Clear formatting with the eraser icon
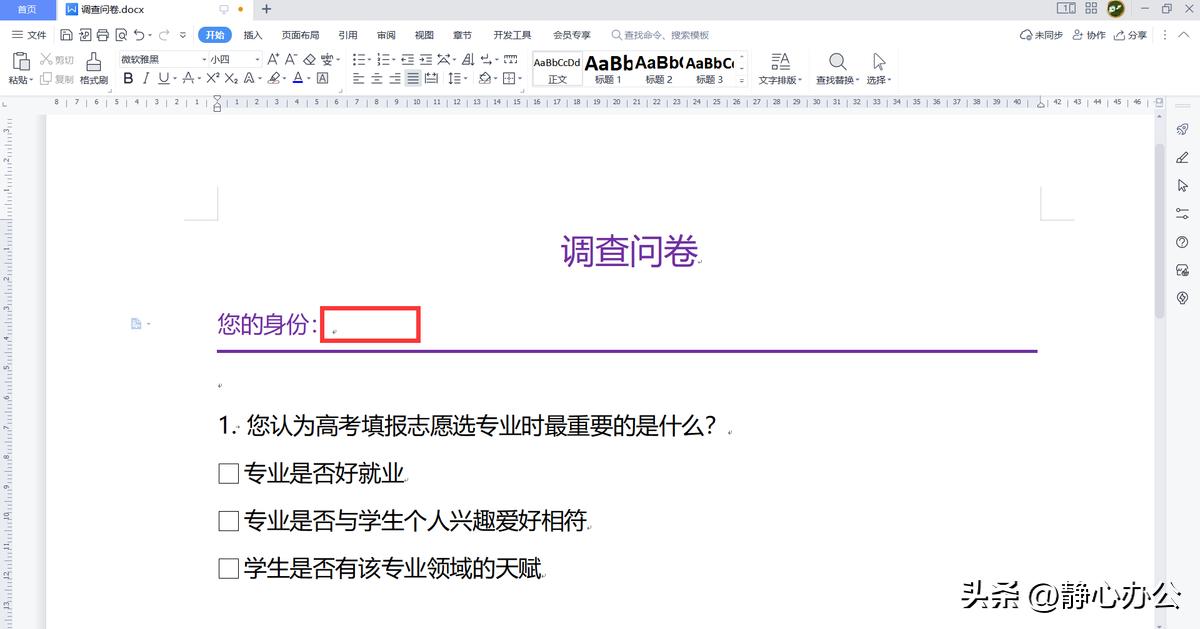Screen dimensions: 1200x629 [x=308, y=61]
